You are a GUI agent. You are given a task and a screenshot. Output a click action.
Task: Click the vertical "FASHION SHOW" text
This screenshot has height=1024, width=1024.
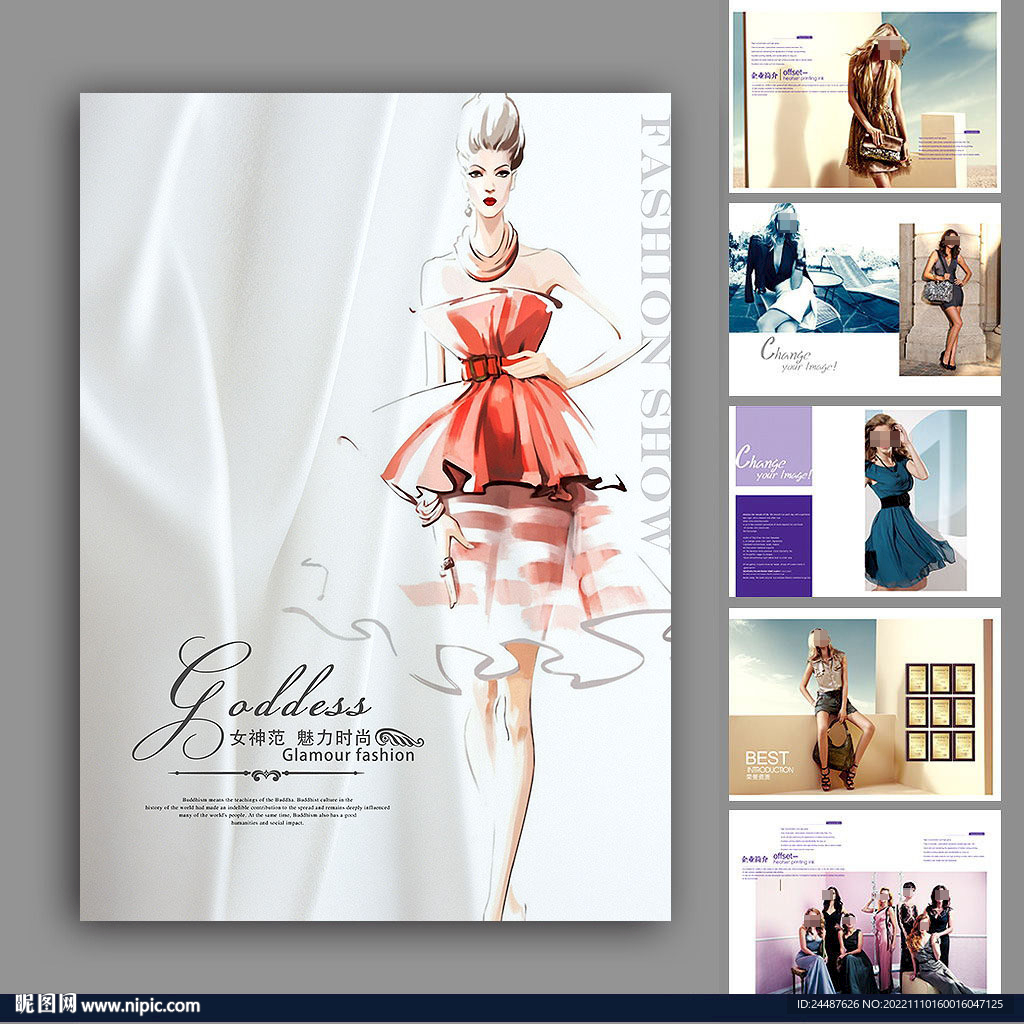655,333
